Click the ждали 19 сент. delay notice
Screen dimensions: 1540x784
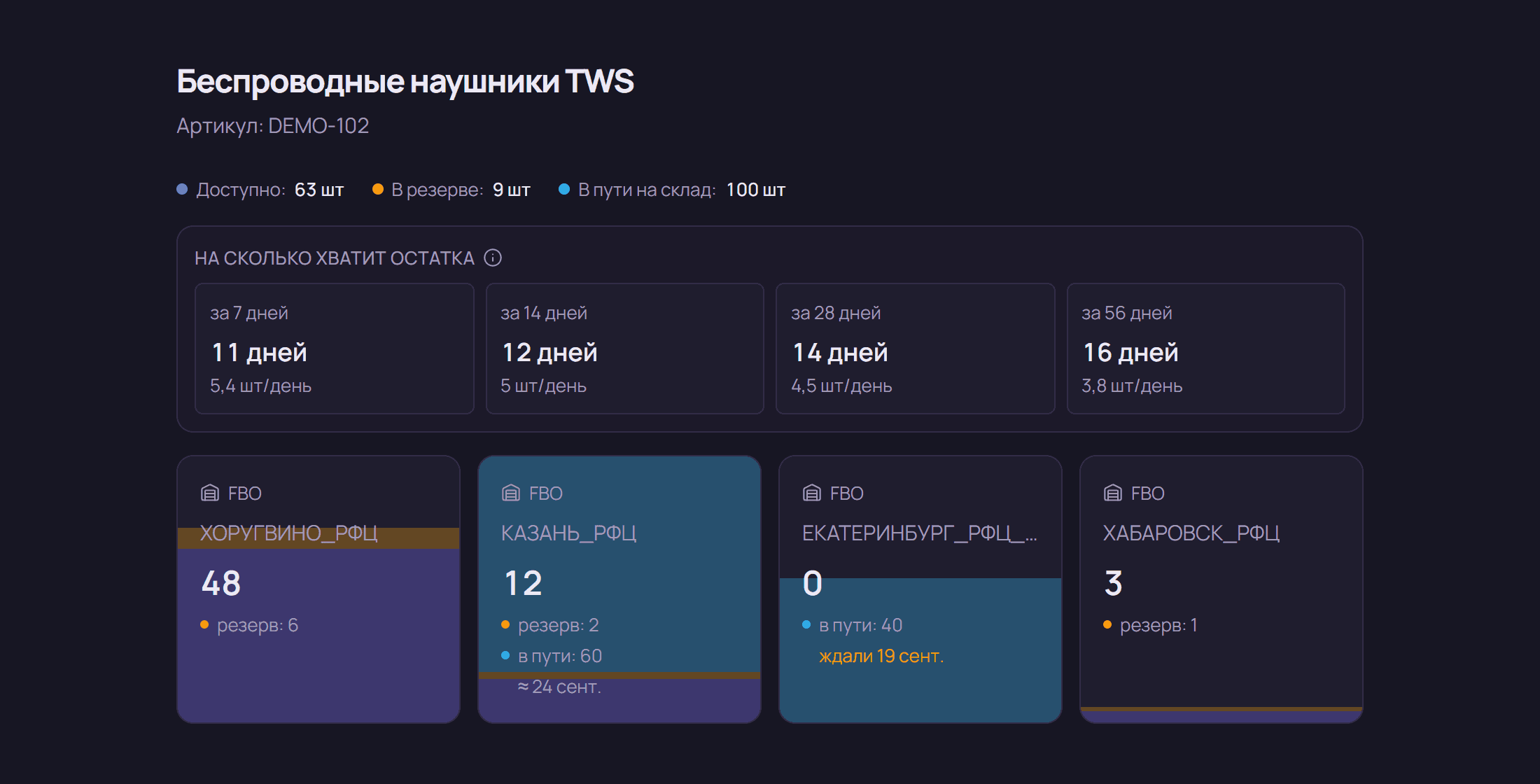tap(881, 656)
